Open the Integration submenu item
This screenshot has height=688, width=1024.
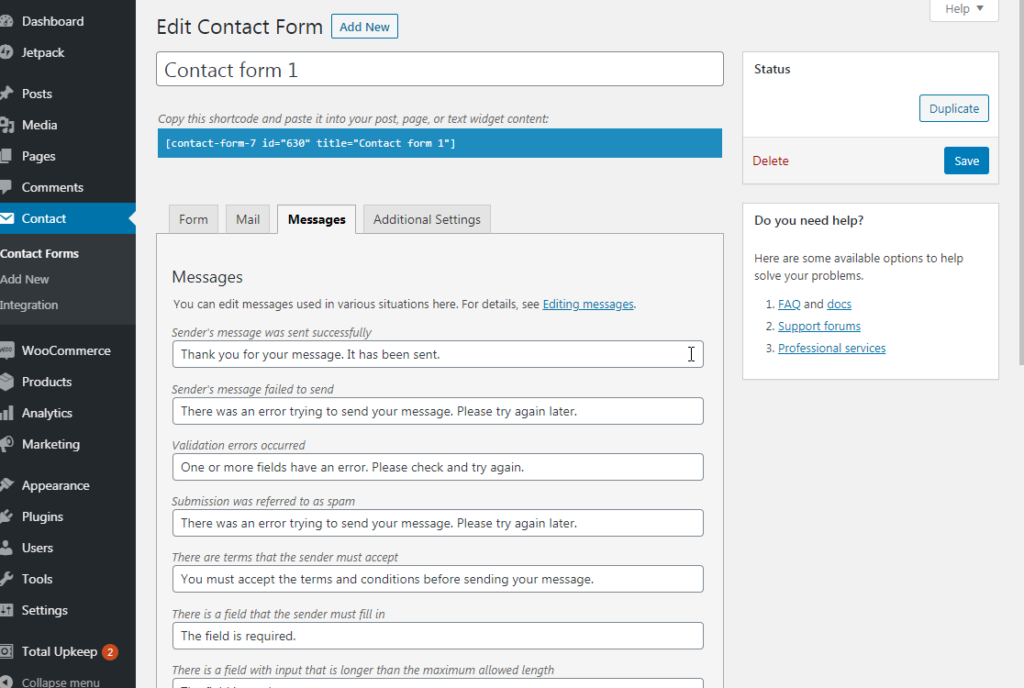point(30,305)
